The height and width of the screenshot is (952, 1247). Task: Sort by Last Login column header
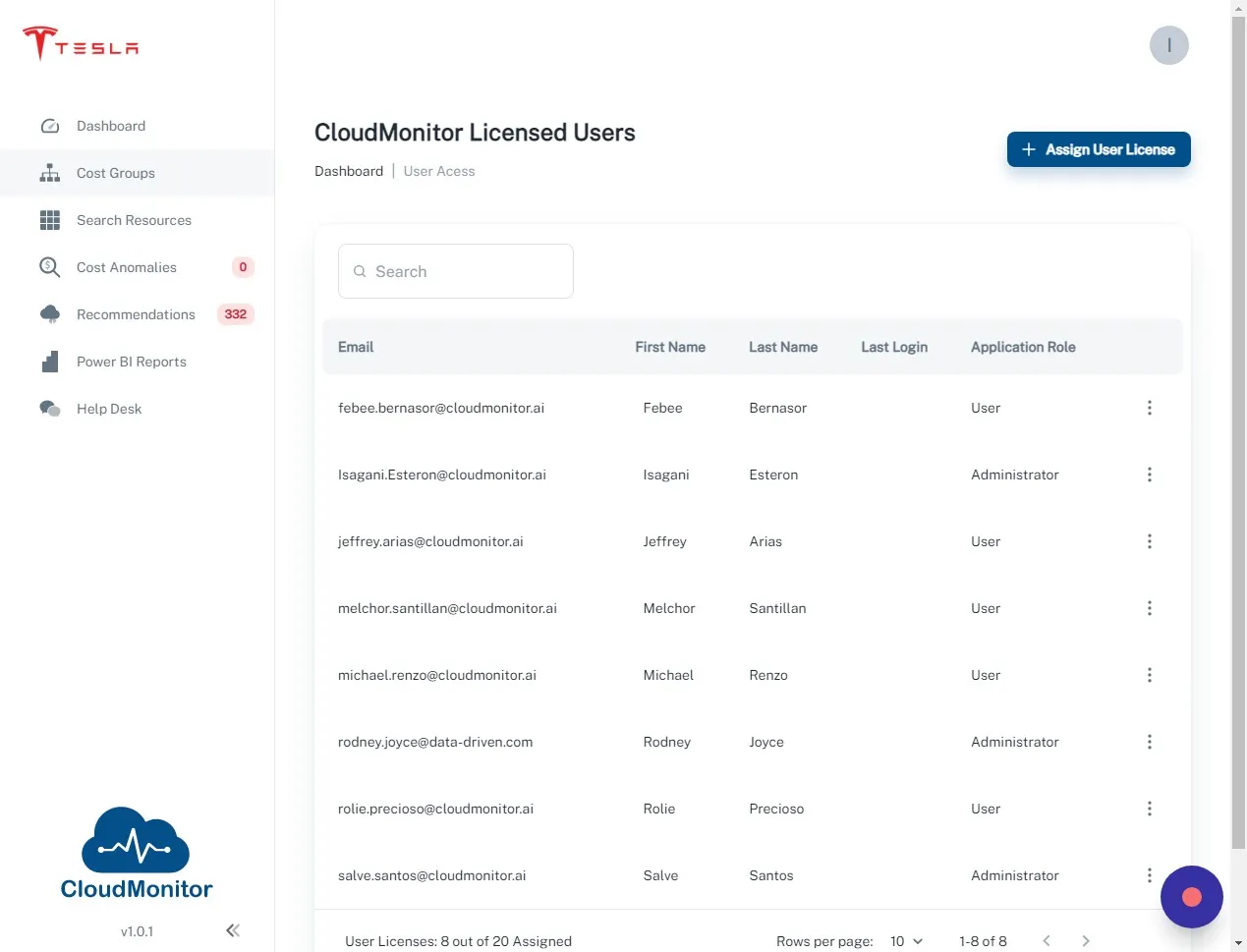[894, 347]
